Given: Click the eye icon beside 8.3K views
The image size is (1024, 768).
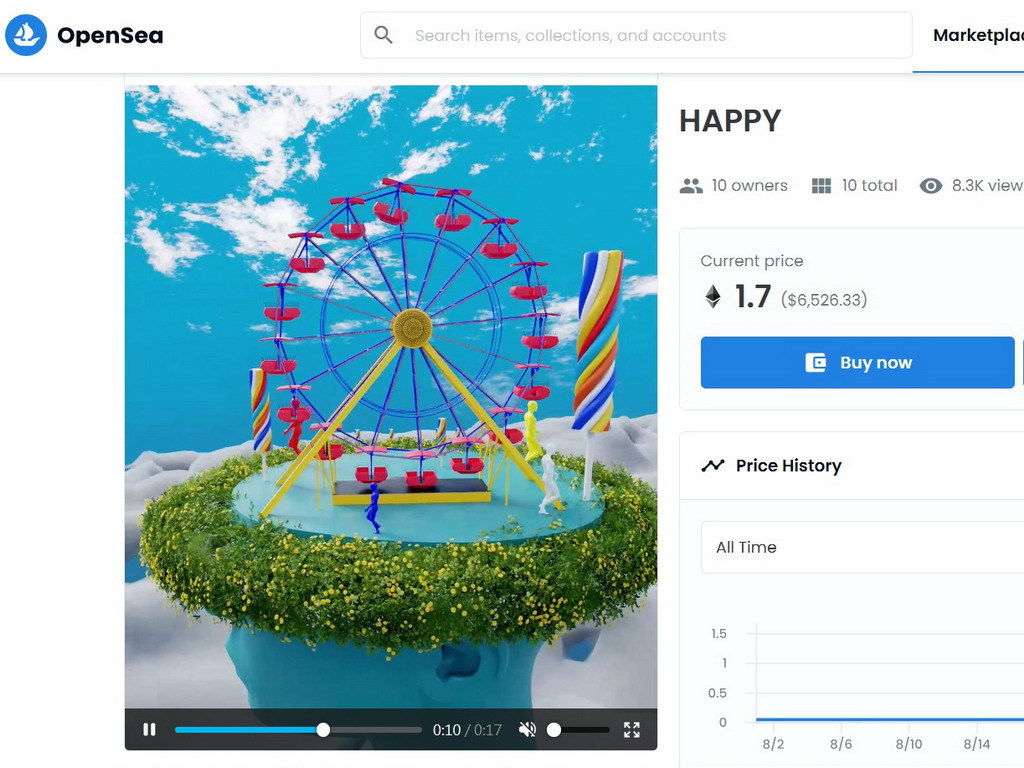Looking at the screenshot, I should coord(931,186).
